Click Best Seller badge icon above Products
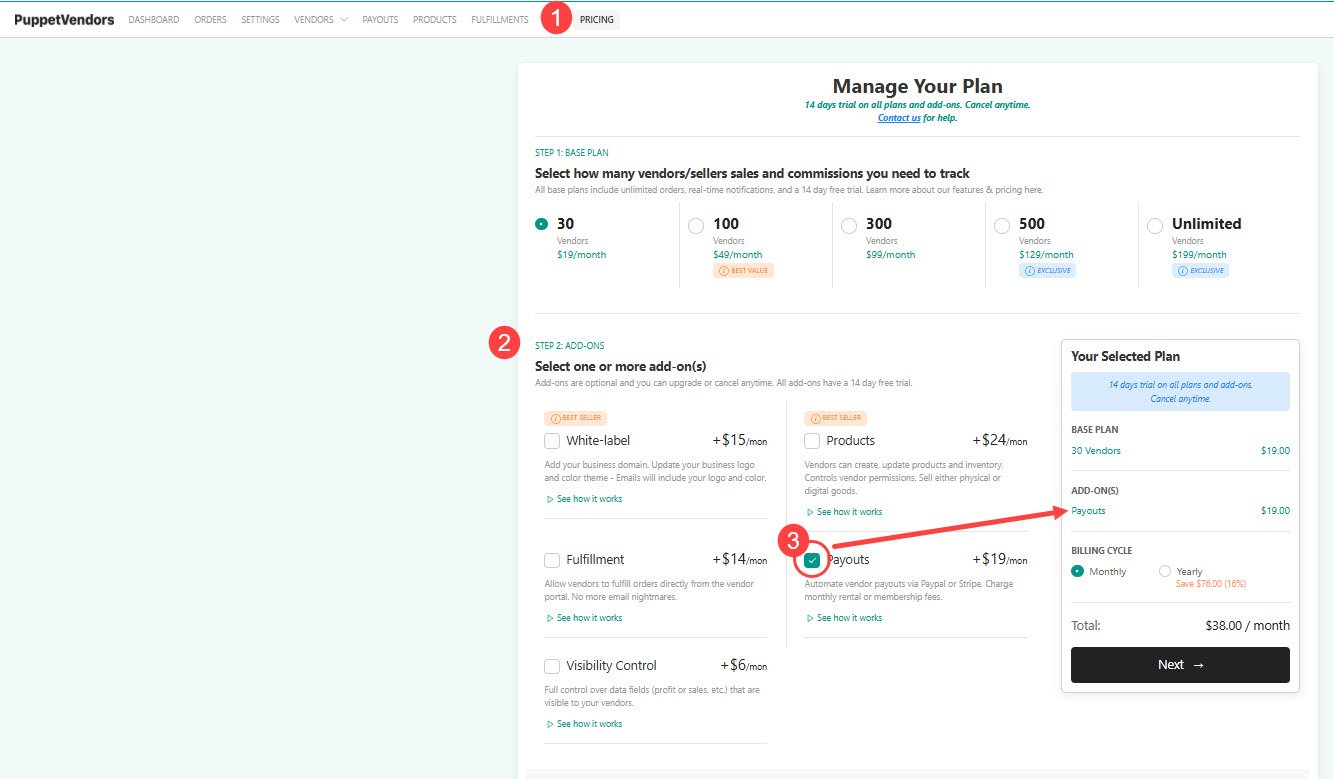1334x779 pixels. [814, 418]
